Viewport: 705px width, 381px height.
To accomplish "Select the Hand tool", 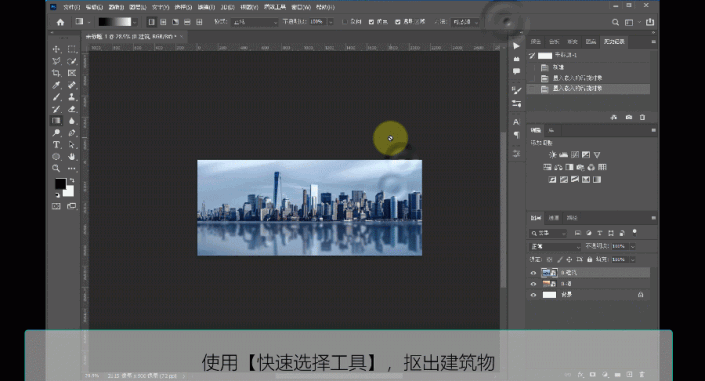I will pyautogui.click(x=71, y=157).
